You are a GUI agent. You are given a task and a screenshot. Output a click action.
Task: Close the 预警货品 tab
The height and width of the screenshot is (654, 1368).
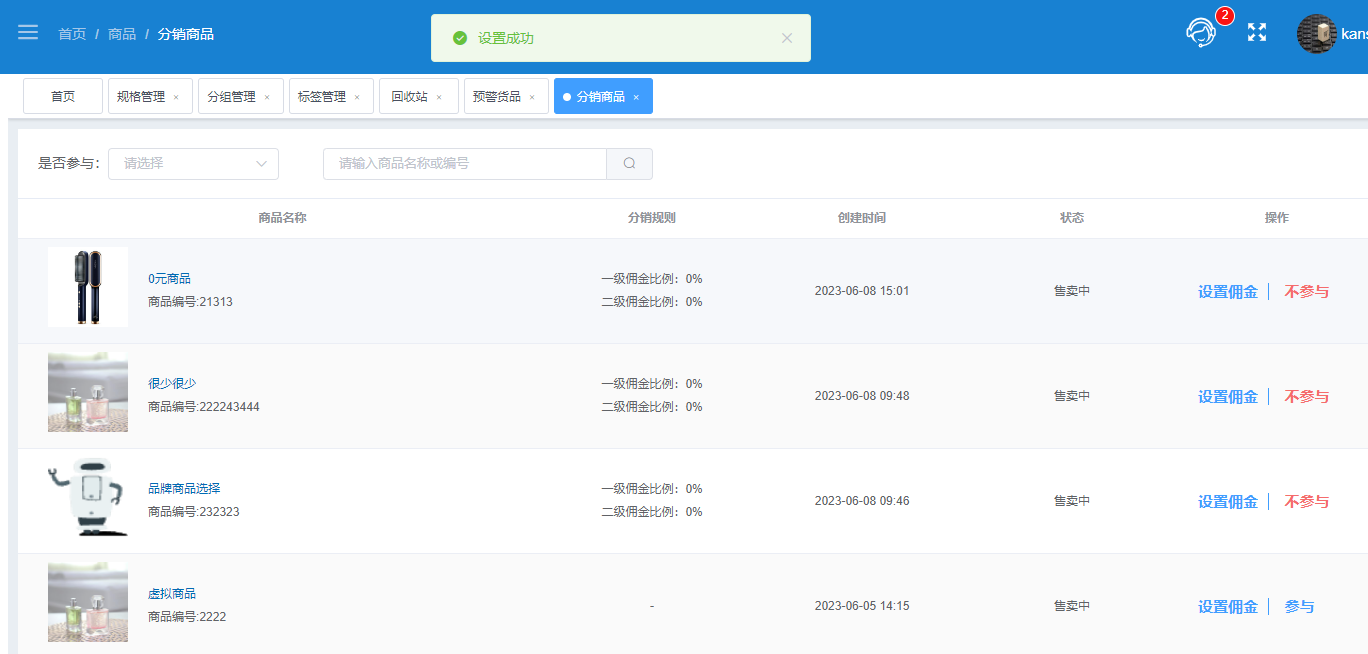click(532, 97)
